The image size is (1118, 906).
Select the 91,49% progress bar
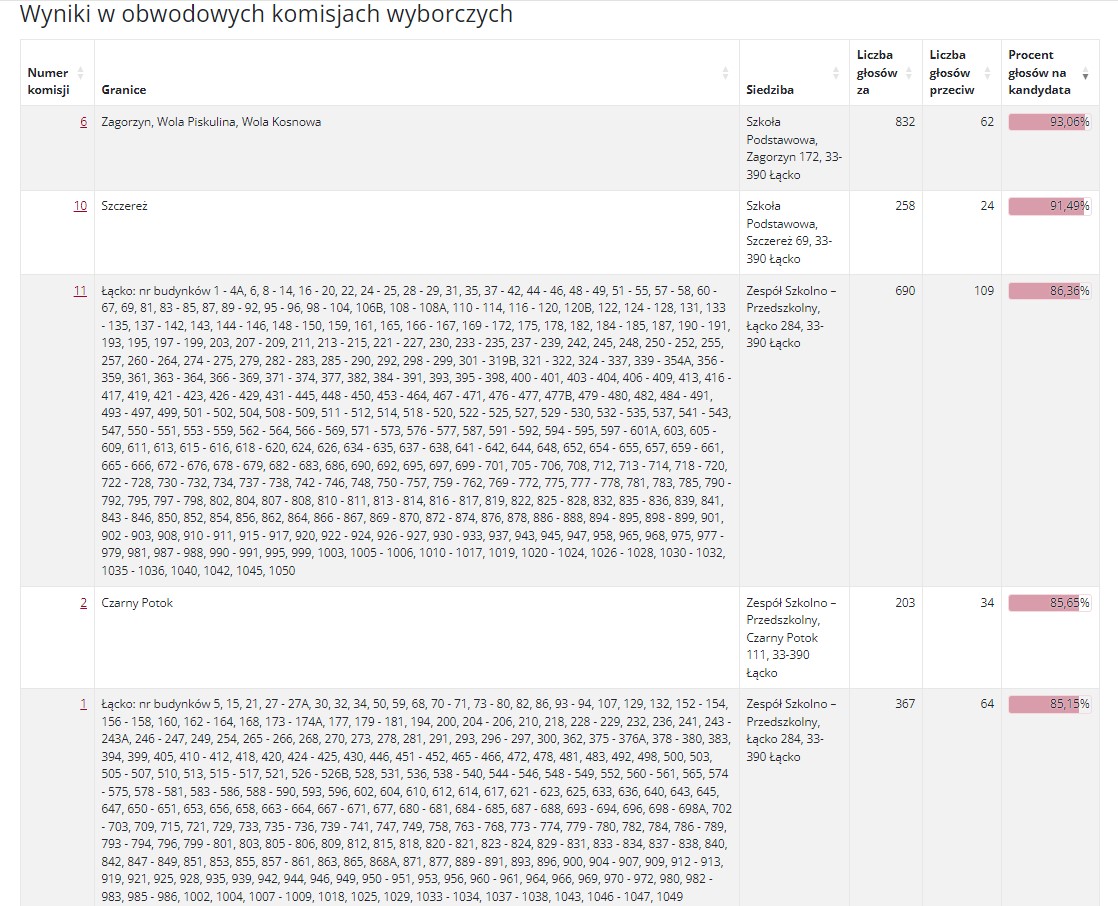1049,207
